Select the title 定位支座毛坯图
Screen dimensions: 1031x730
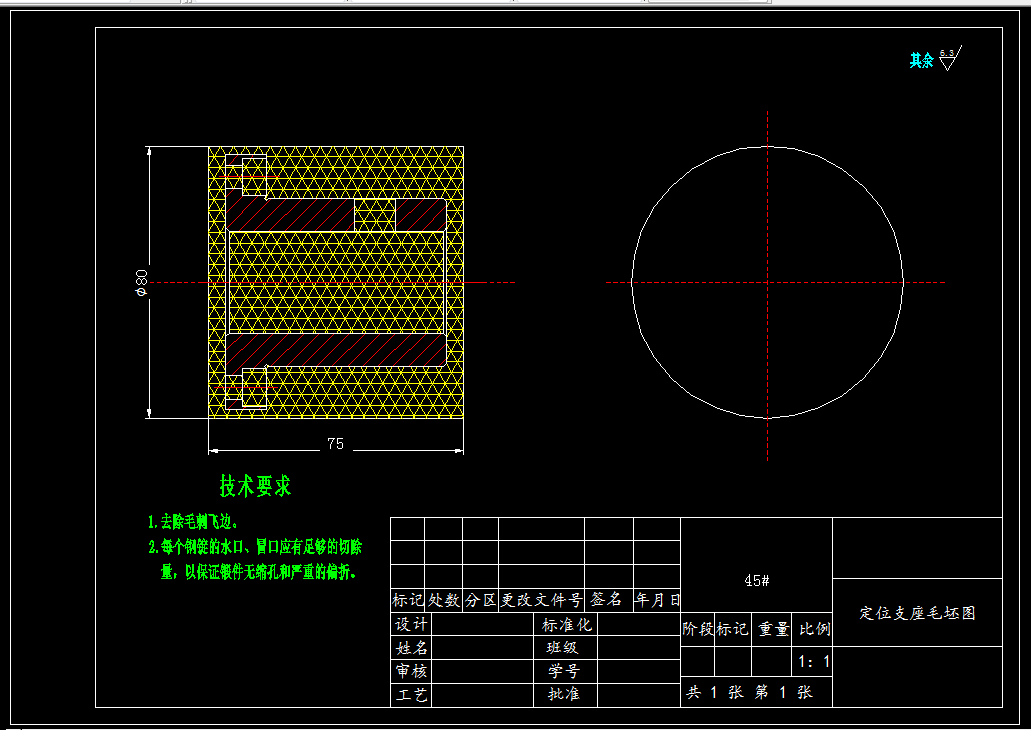(917, 613)
